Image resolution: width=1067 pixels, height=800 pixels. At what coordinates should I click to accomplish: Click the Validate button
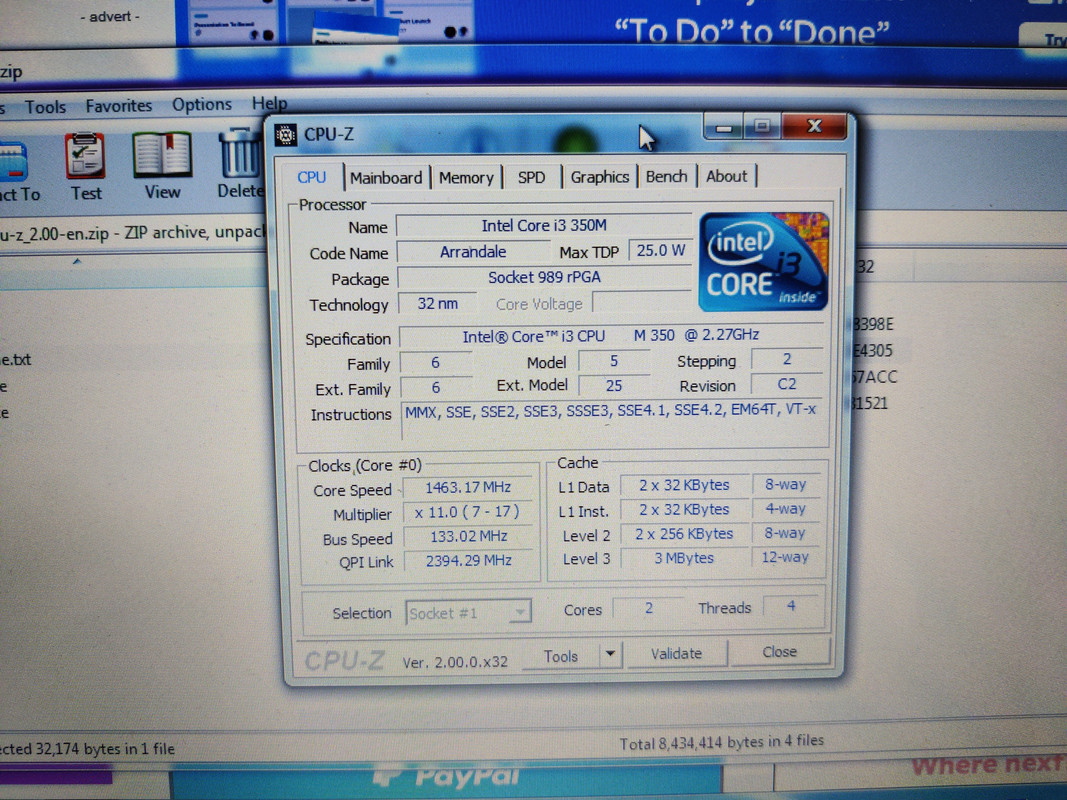676,654
